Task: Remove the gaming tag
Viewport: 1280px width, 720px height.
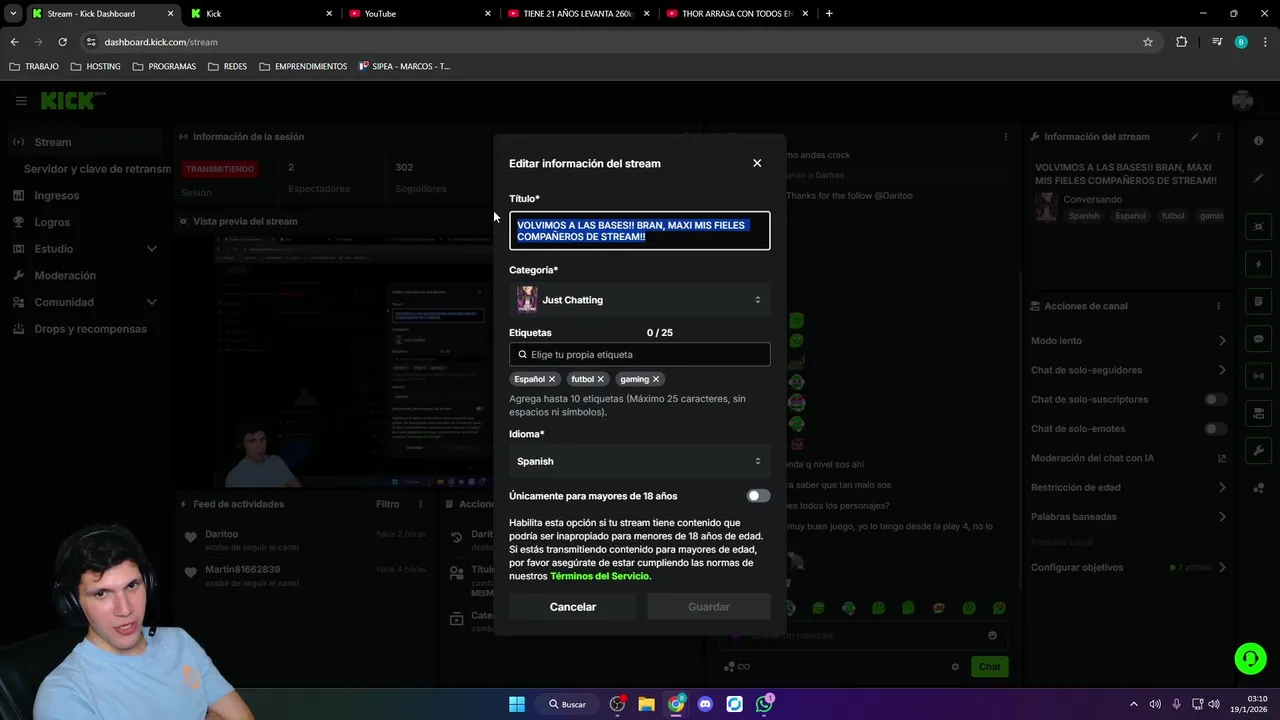Action: pyautogui.click(x=656, y=379)
